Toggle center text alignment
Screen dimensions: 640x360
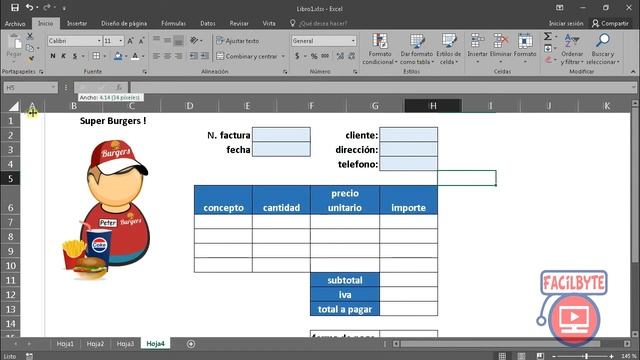tap(167, 56)
